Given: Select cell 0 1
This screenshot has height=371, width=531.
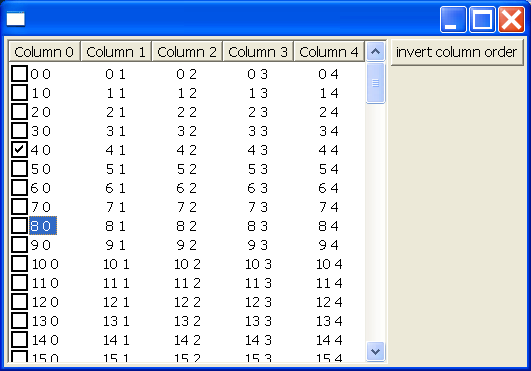Looking at the screenshot, I should click(x=115, y=74).
